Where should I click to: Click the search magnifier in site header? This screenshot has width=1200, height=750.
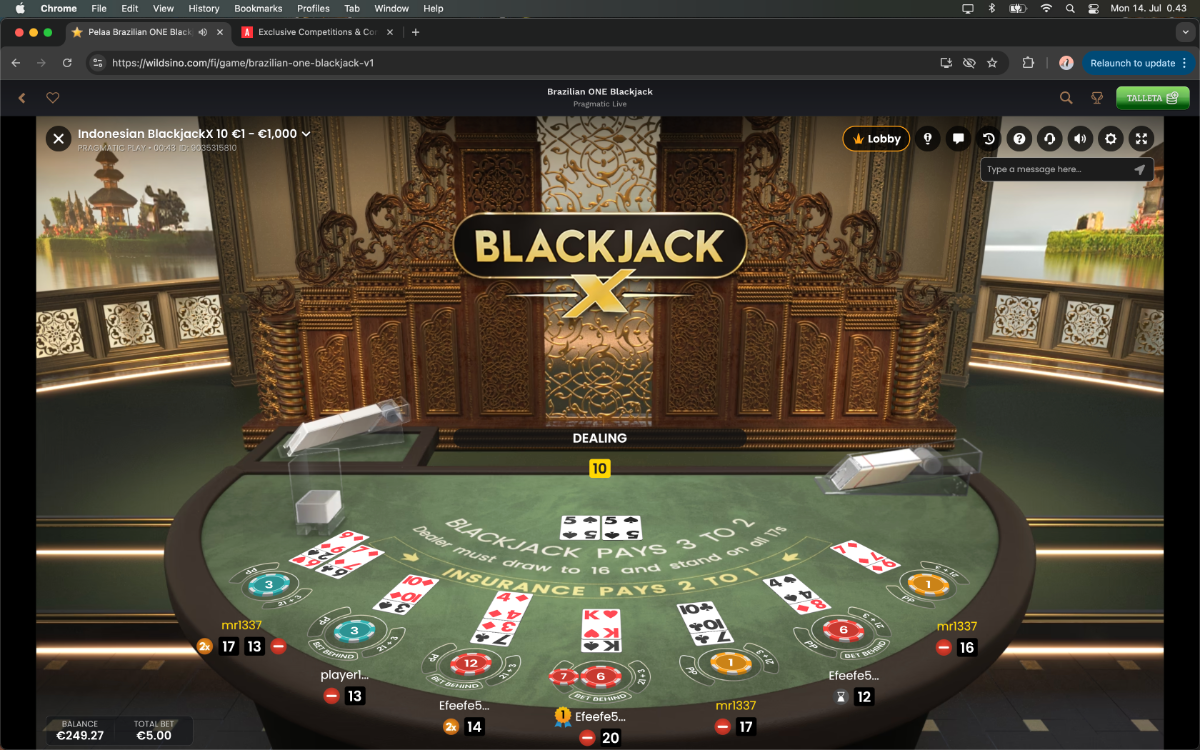[1066, 98]
